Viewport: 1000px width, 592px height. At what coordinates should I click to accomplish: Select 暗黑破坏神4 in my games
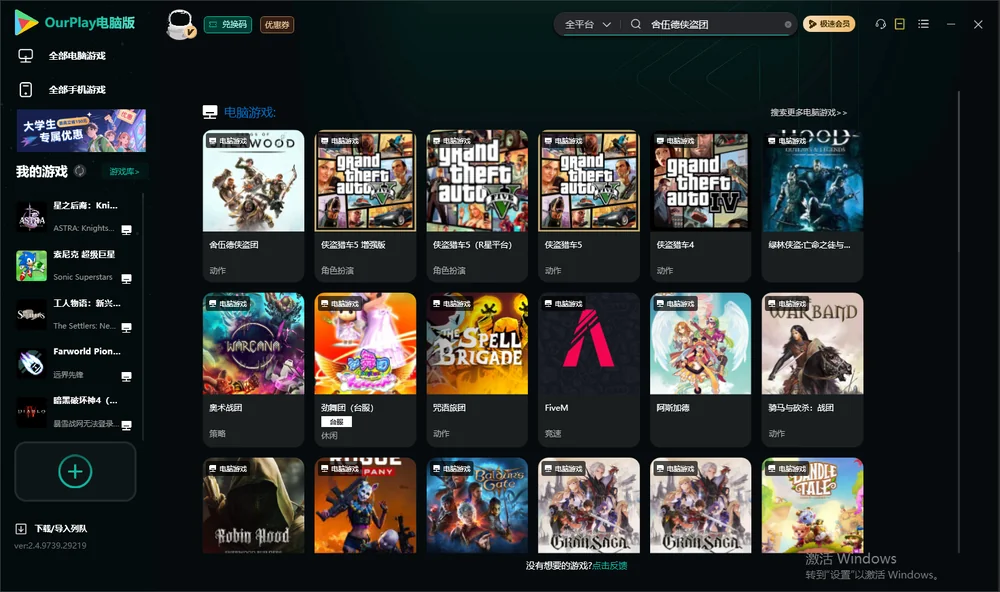tap(75, 412)
